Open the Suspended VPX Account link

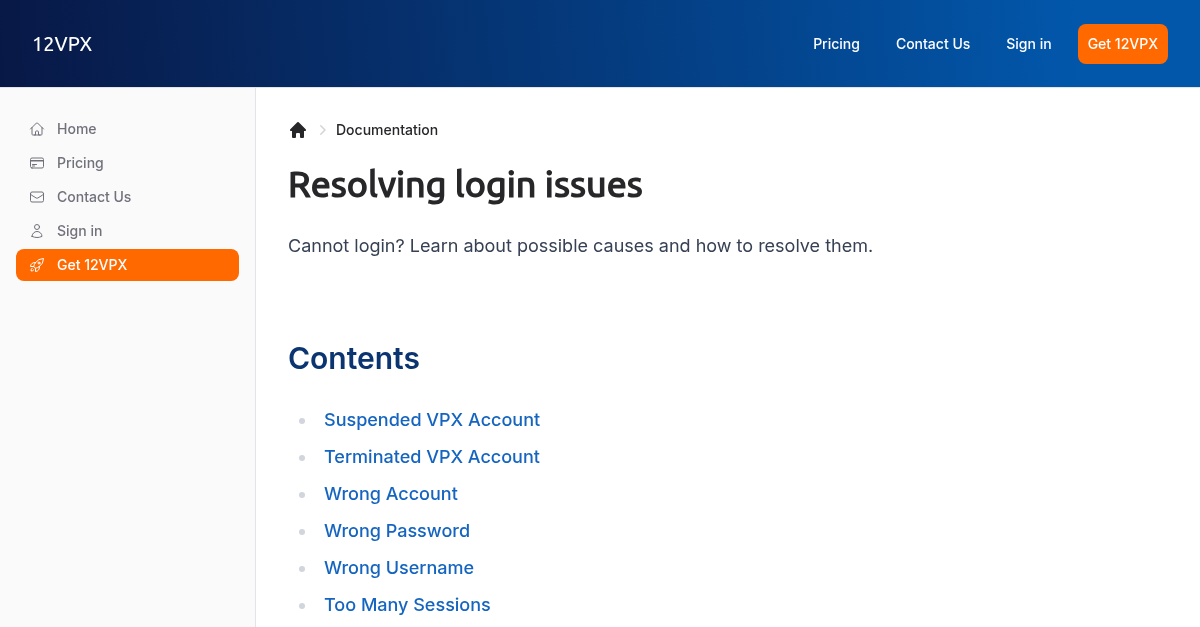(x=432, y=420)
